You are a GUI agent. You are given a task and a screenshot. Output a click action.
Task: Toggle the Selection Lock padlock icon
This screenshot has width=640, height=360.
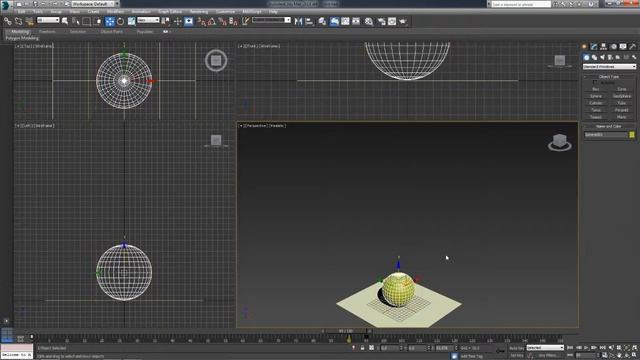click(x=362, y=348)
